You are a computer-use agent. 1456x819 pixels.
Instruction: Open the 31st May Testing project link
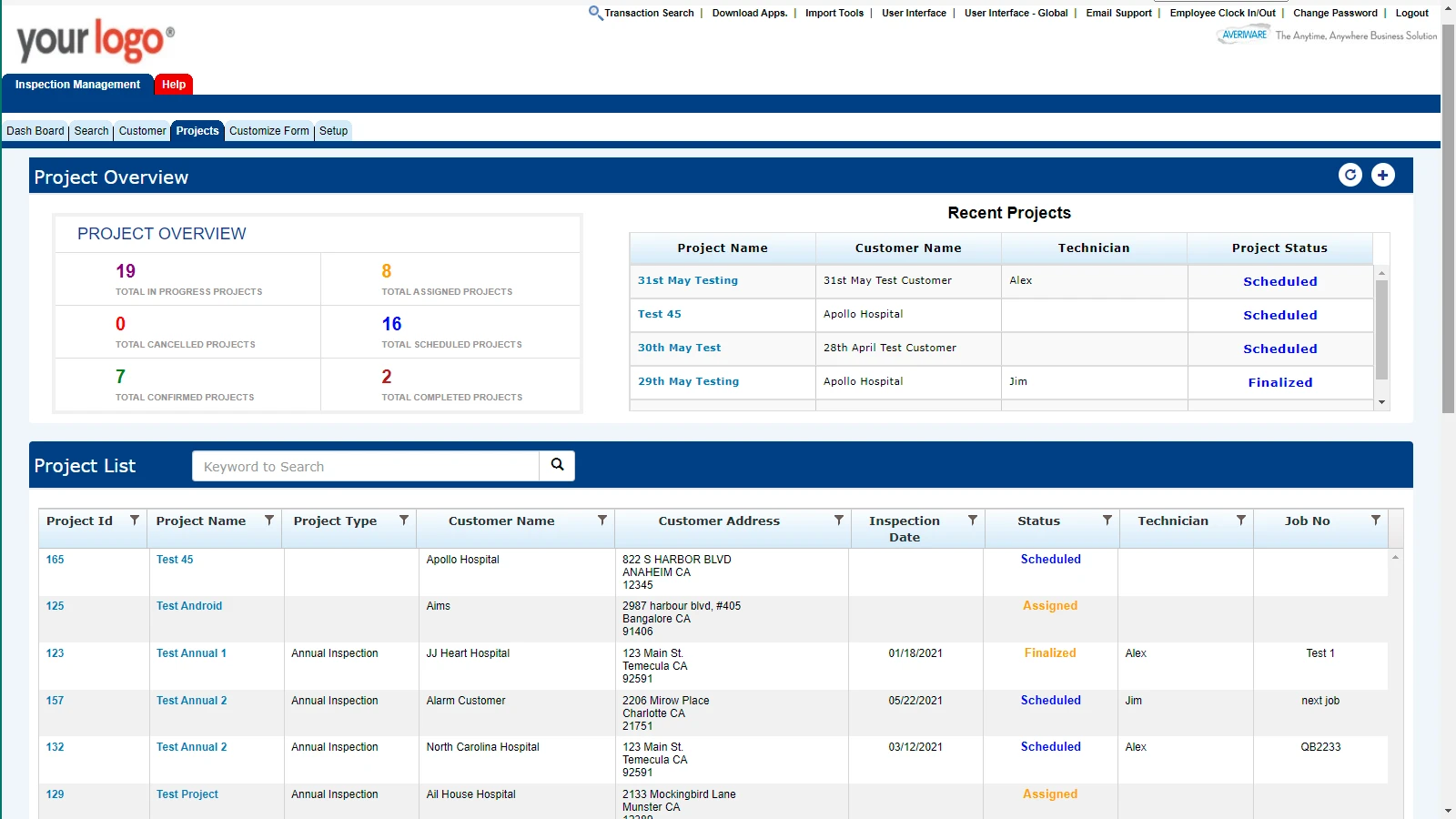pos(688,280)
